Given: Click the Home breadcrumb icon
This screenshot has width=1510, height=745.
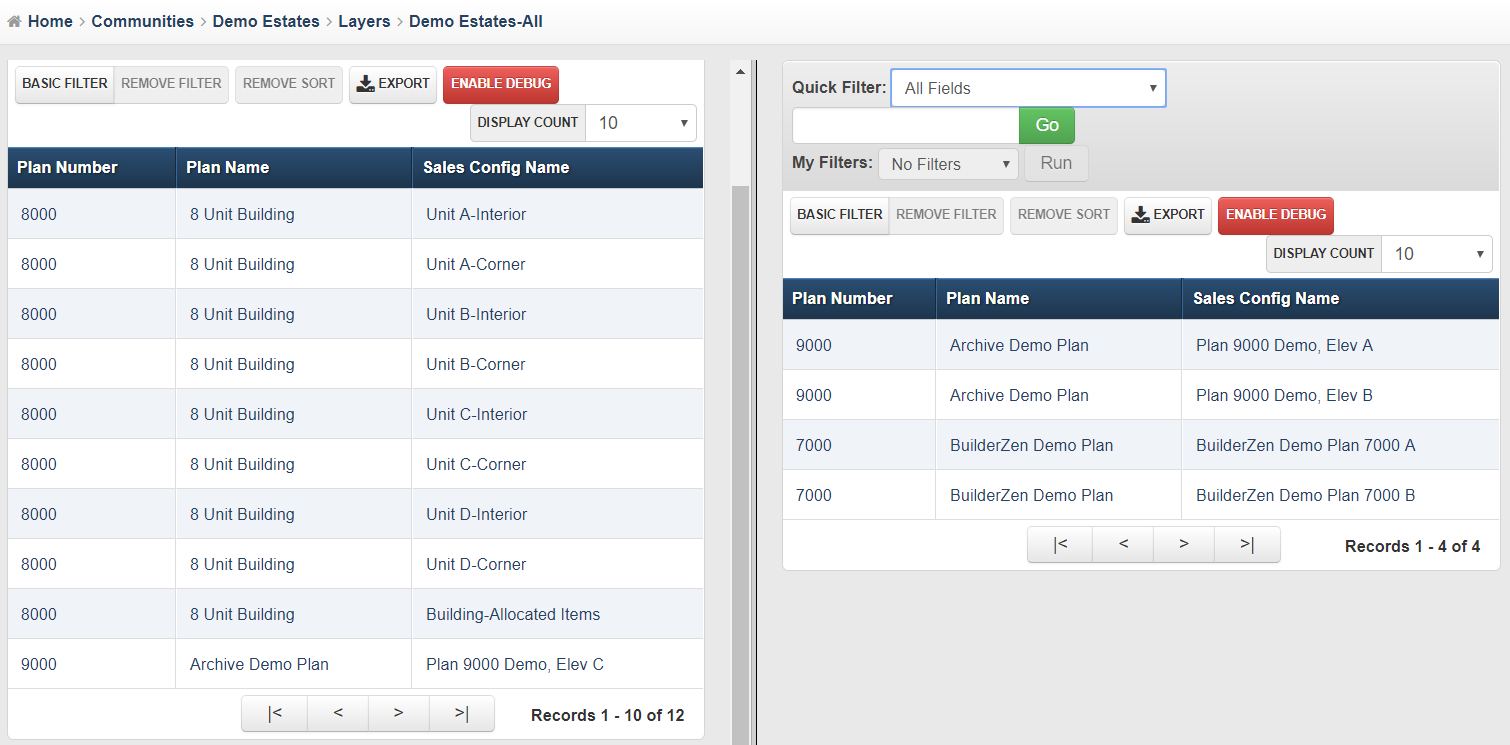Looking at the screenshot, I should 12,21.
